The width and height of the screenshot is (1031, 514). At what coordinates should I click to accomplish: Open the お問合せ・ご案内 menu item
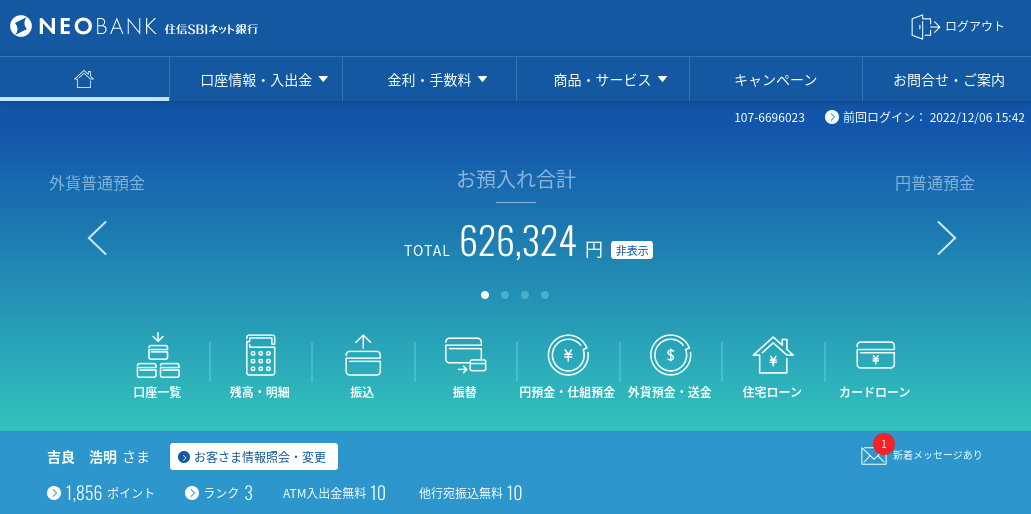click(x=947, y=80)
